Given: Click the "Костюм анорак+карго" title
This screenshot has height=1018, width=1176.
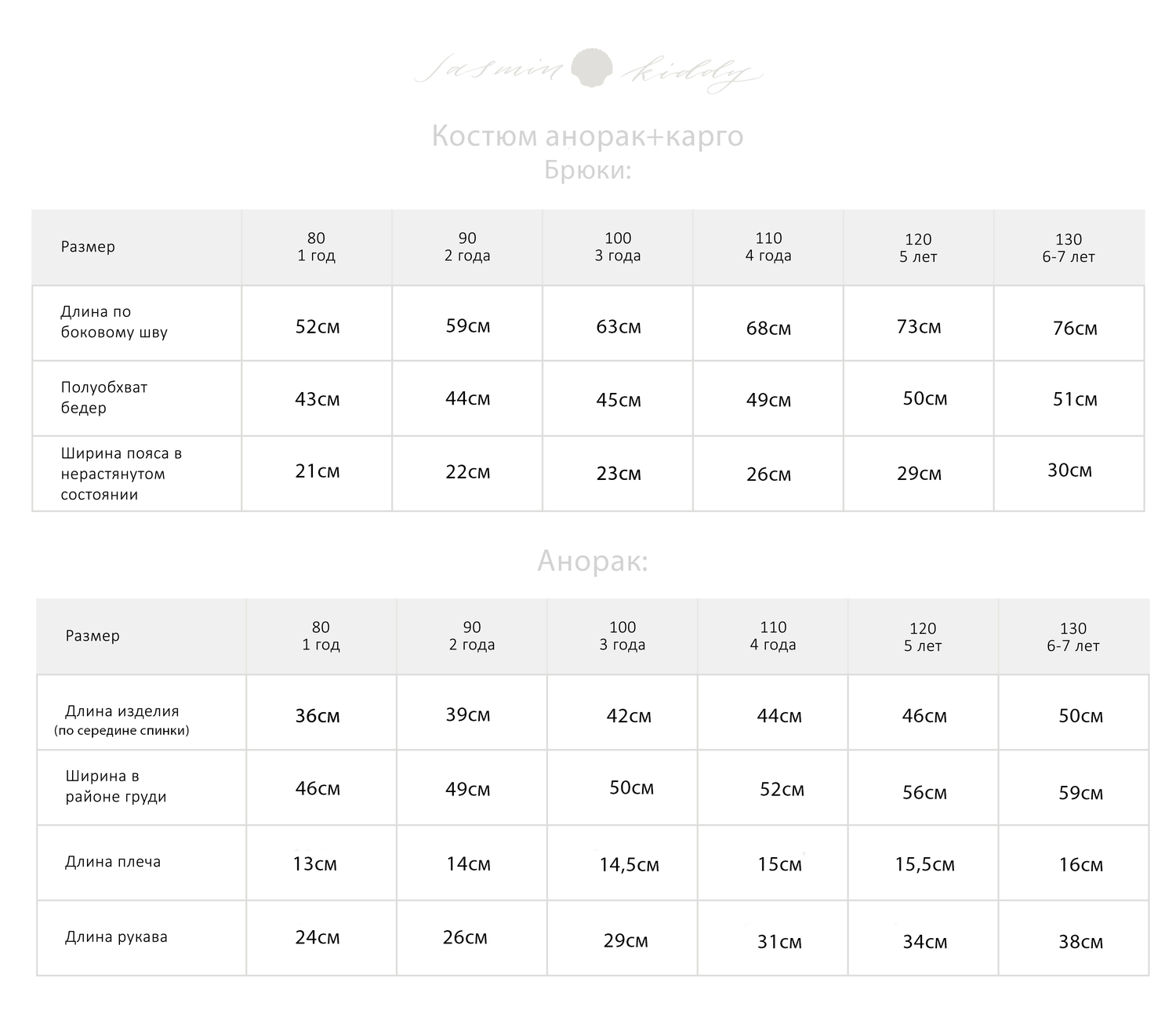Looking at the screenshot, I should click(x=587, y=136).
